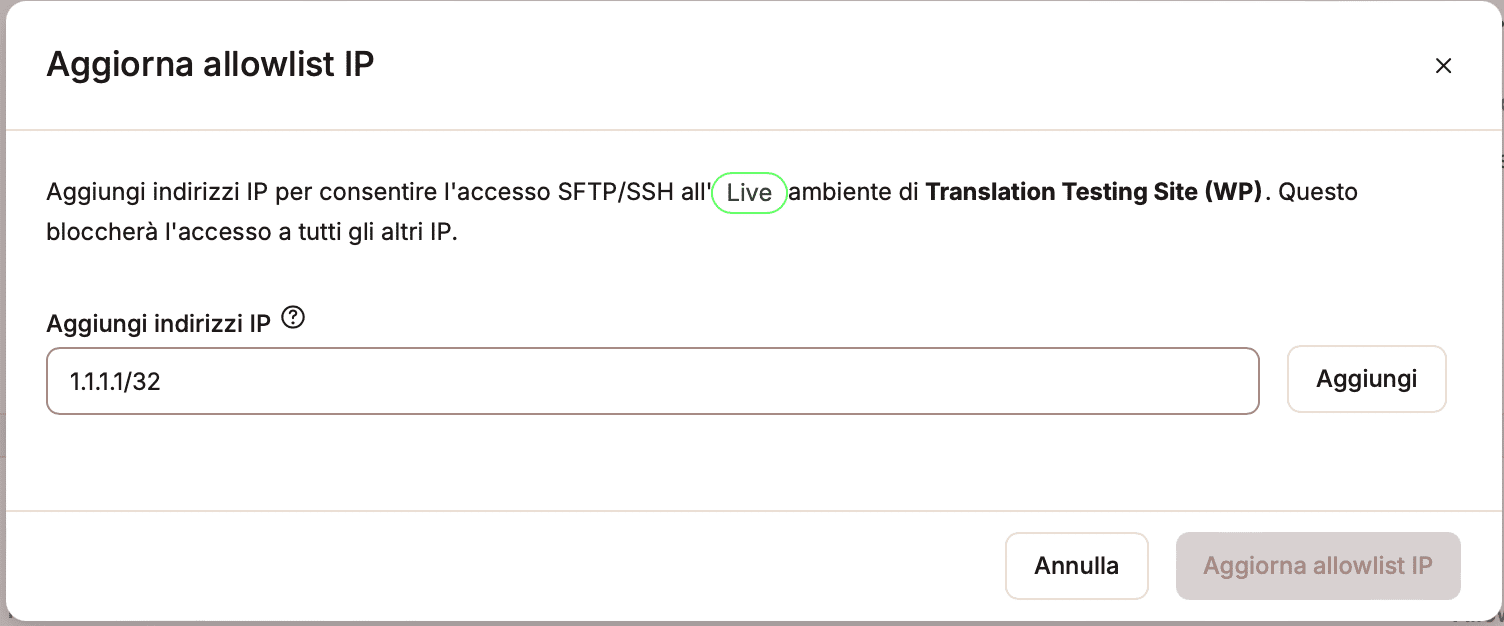Click the Aggiungi button
1504x626 pixels.
point(1366,379)
